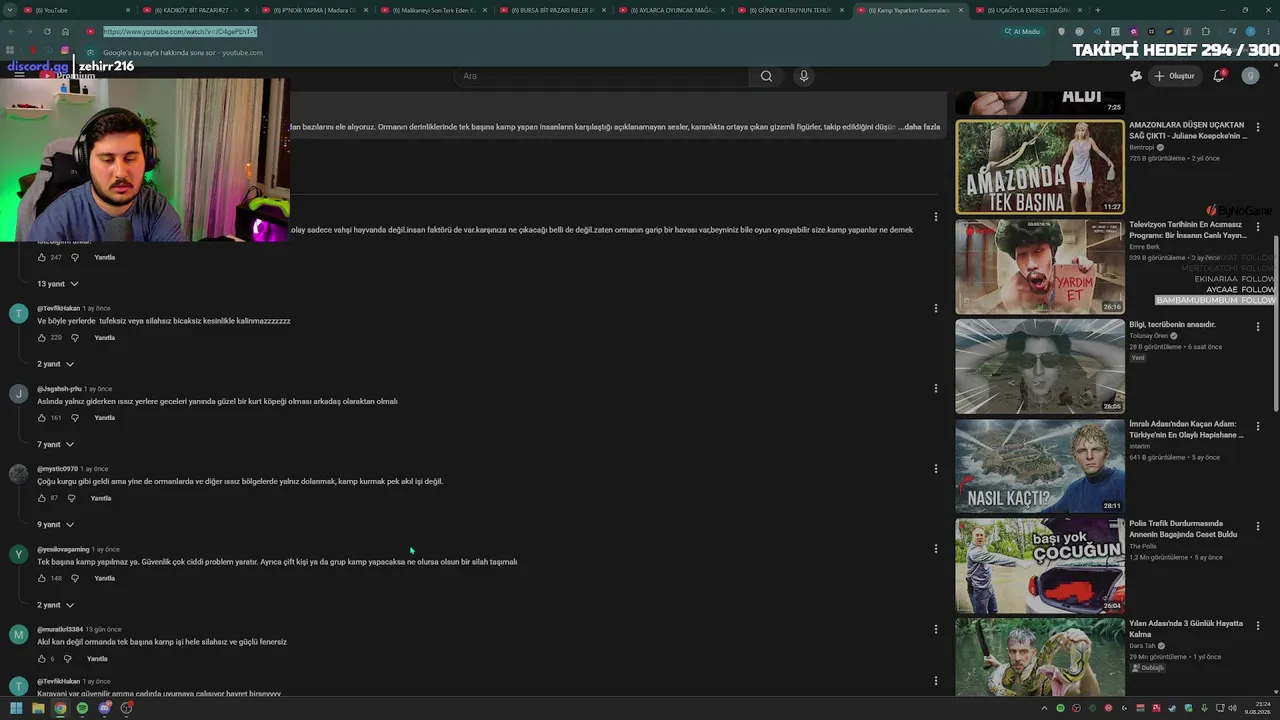Switch to the UÇAĞIYLA EVEREST DAĞIN tab
1280x720 pixels.
[1027, 10]
